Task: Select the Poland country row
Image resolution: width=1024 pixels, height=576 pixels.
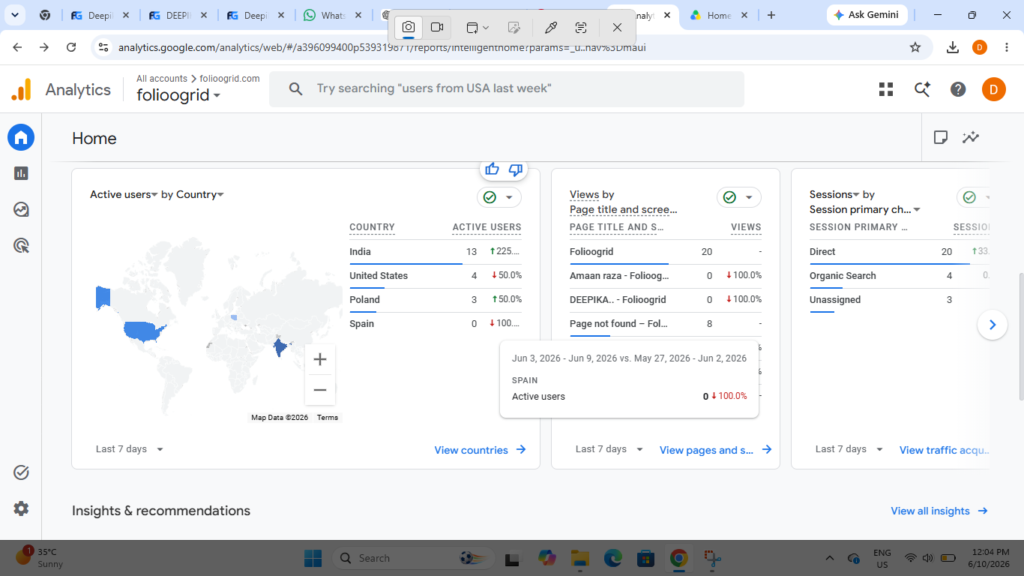Action: (x=435, y=300)
